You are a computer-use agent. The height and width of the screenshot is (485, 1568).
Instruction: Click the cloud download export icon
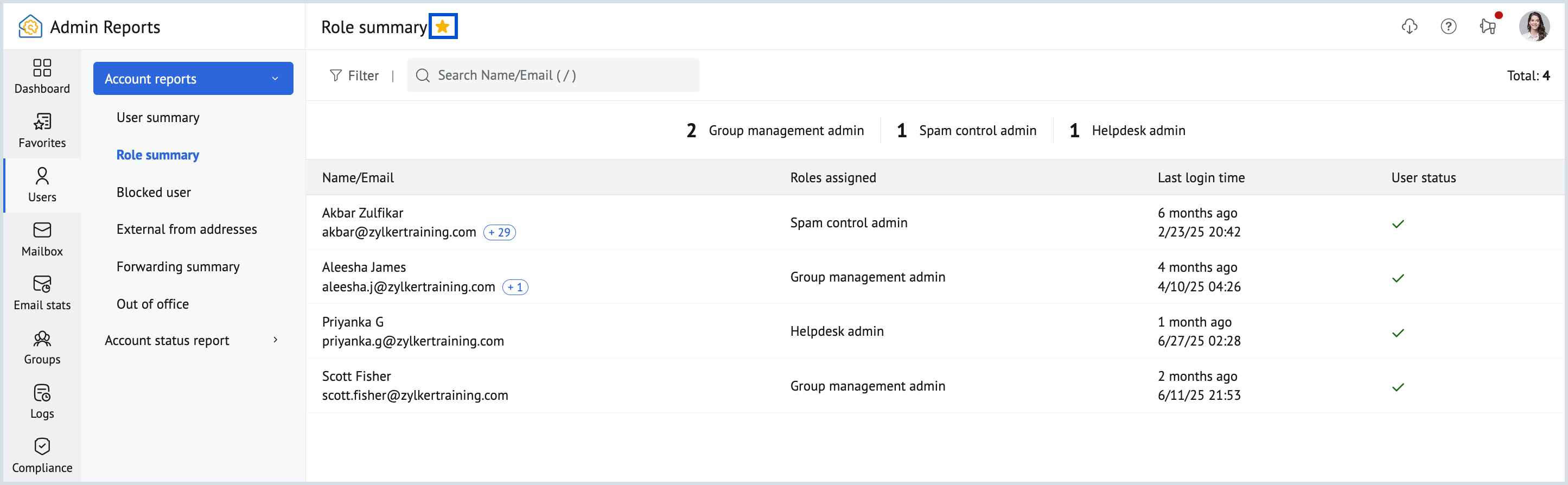click(x=1409, y=26)
